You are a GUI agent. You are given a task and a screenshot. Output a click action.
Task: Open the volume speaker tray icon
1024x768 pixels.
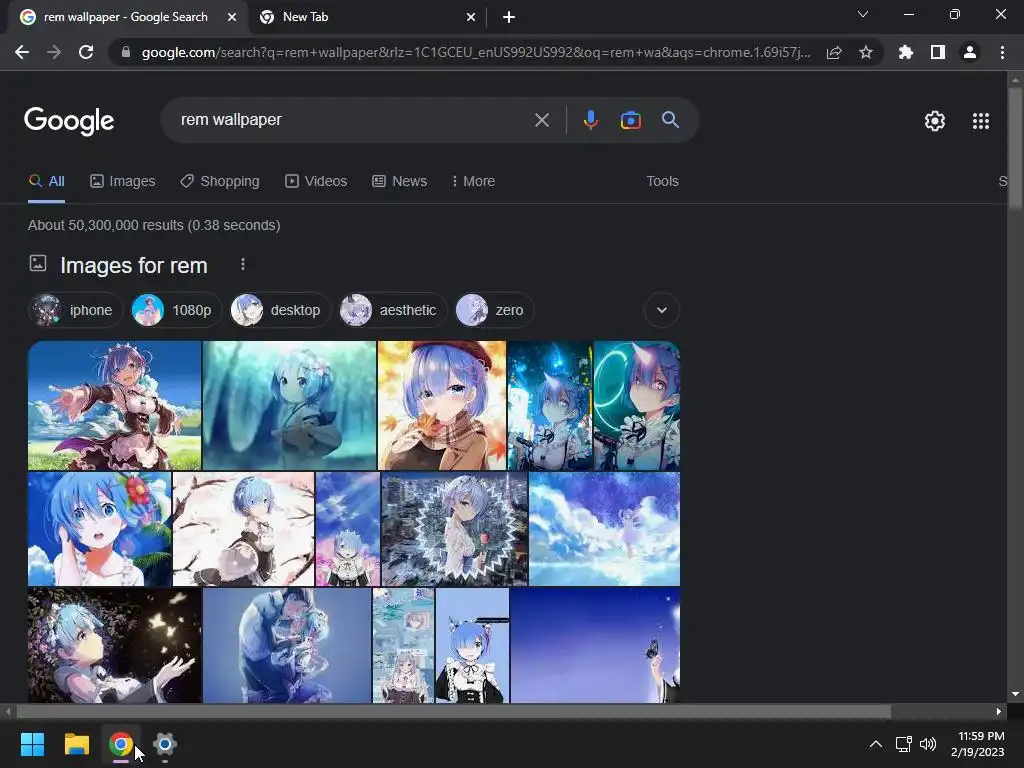click(928, 744)
